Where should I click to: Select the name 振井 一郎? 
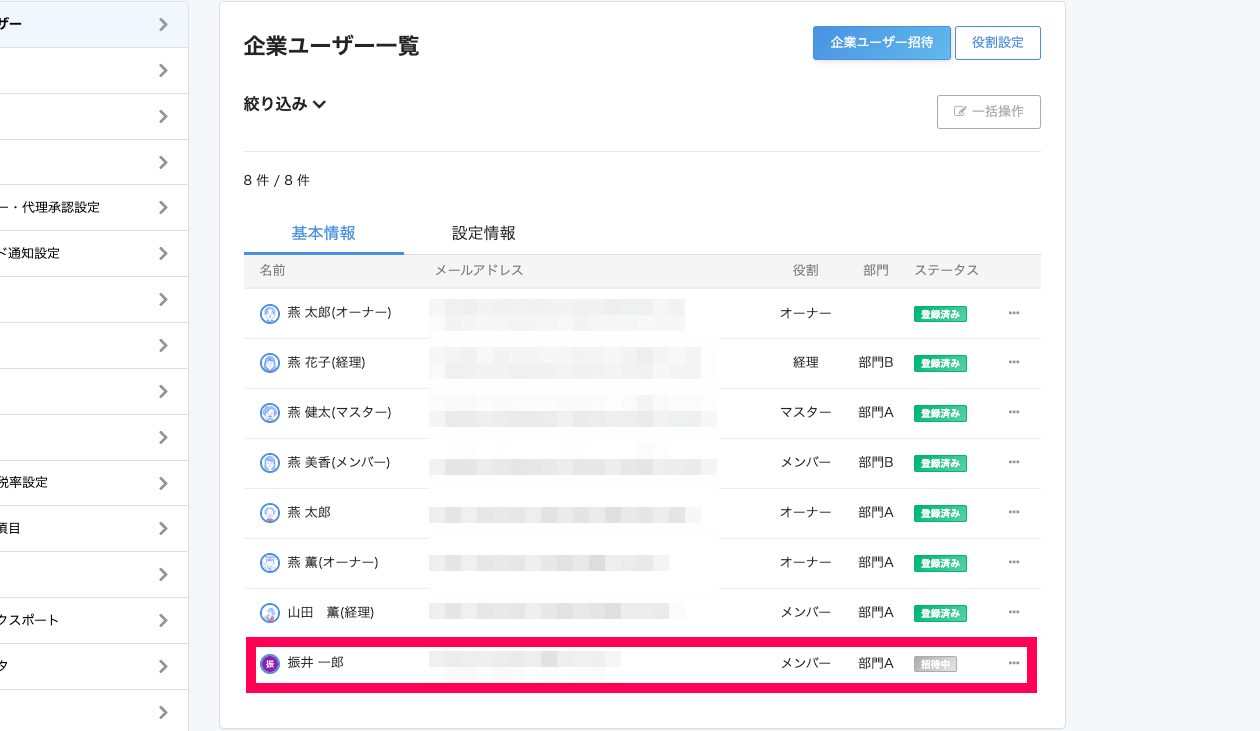coord(316,663)
